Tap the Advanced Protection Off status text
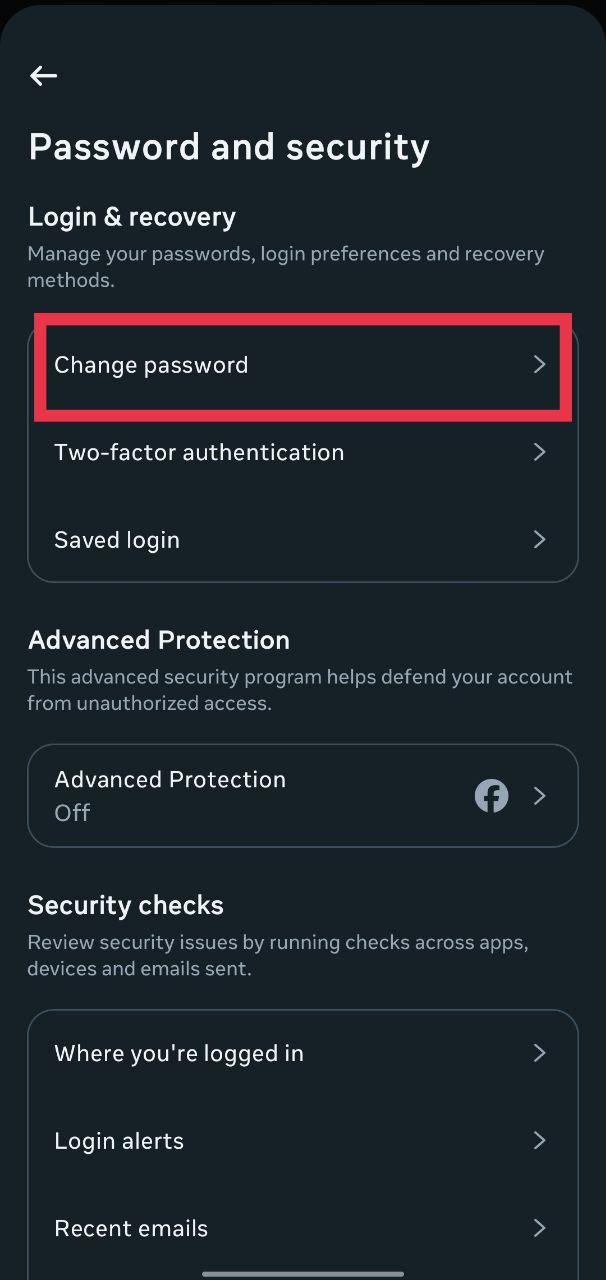This screenshot has width=606, height=1280. pyautogui.click(x=72, y=813)
